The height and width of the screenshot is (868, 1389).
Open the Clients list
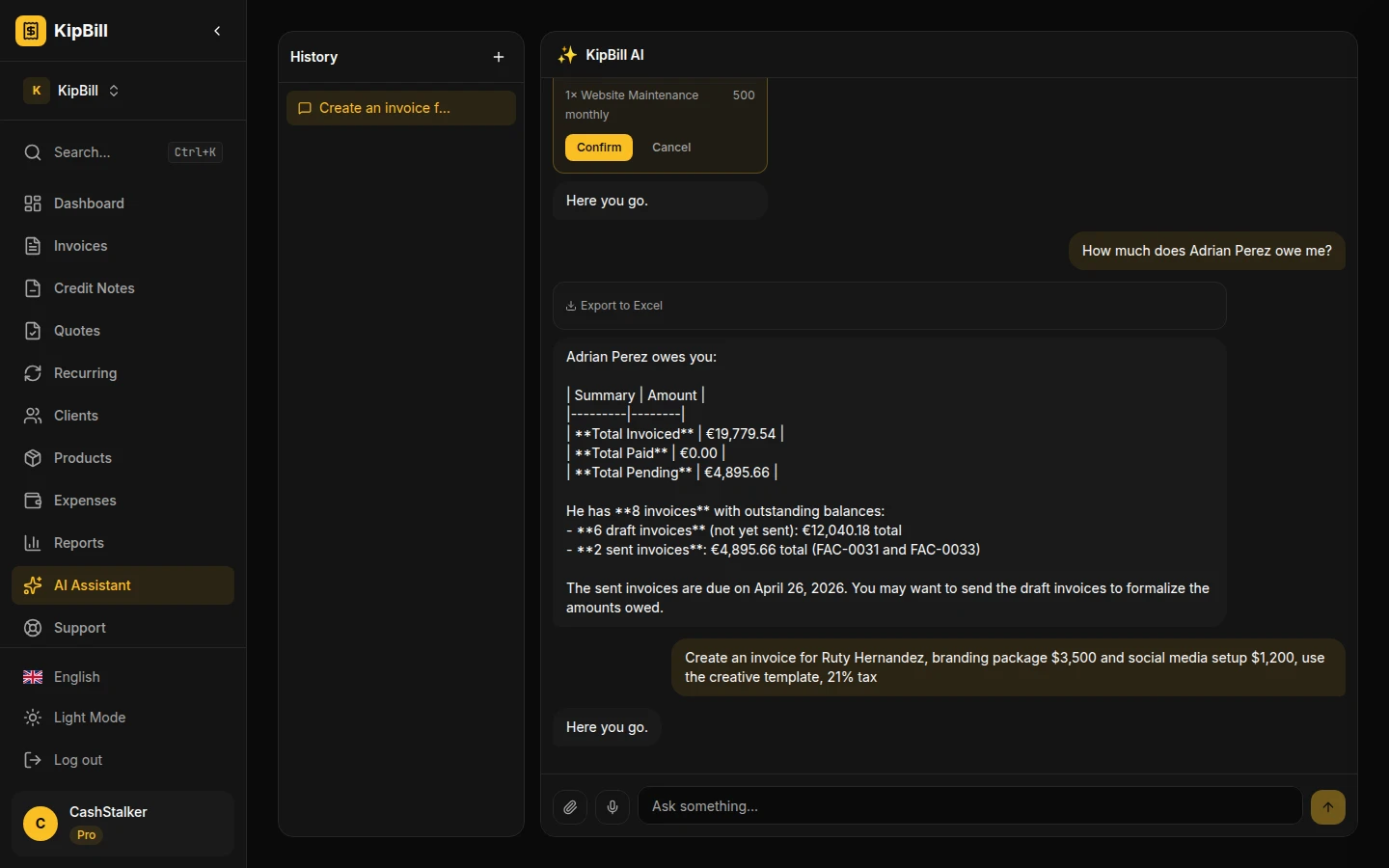coord(75,416)
